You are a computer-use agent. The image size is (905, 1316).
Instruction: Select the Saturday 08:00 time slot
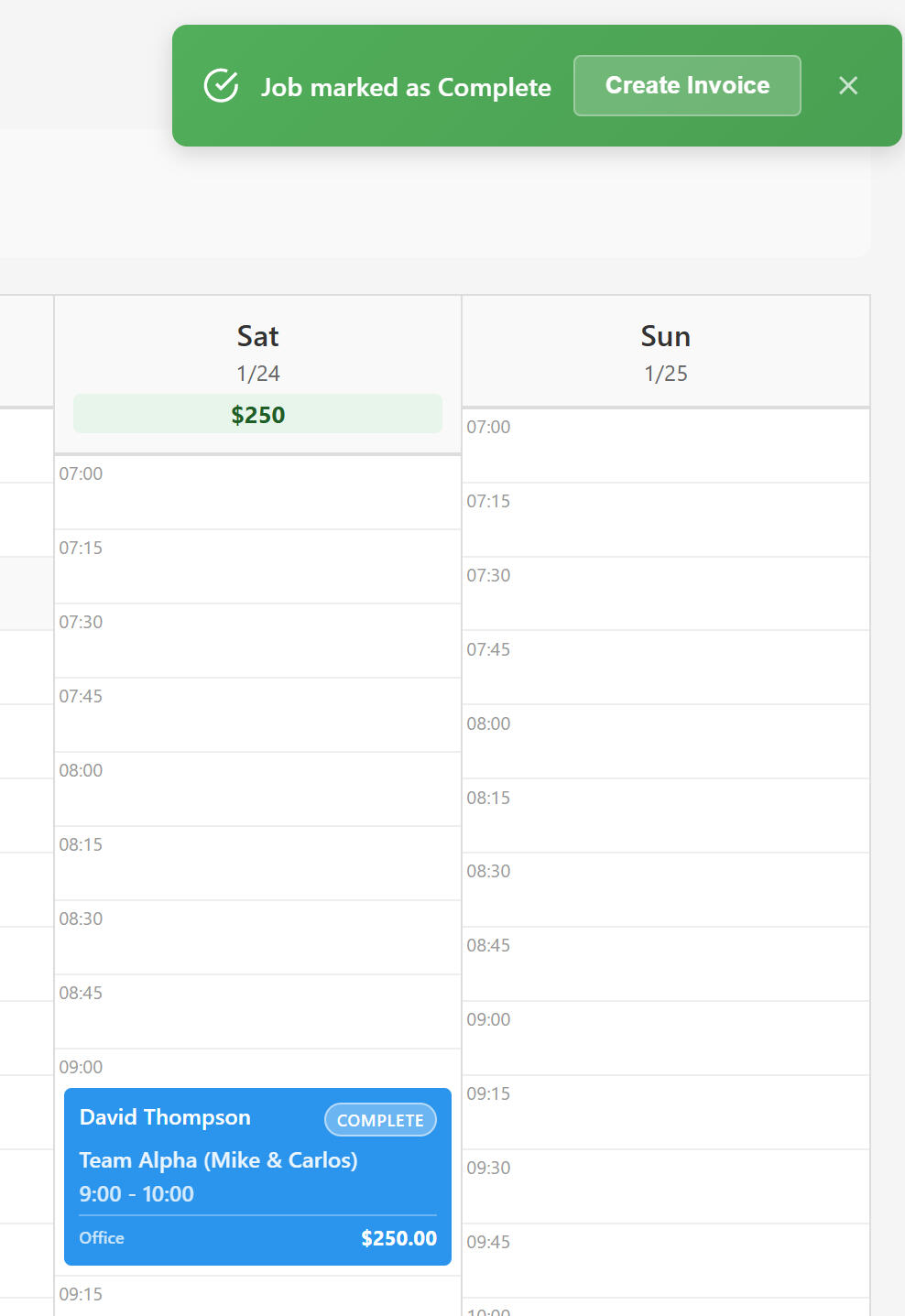tap(257, 789)
